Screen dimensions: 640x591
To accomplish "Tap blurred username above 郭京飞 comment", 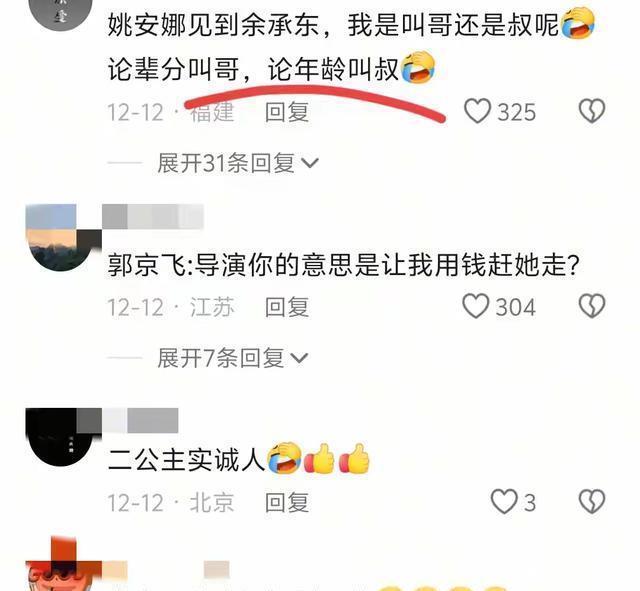I will [153, 216].
